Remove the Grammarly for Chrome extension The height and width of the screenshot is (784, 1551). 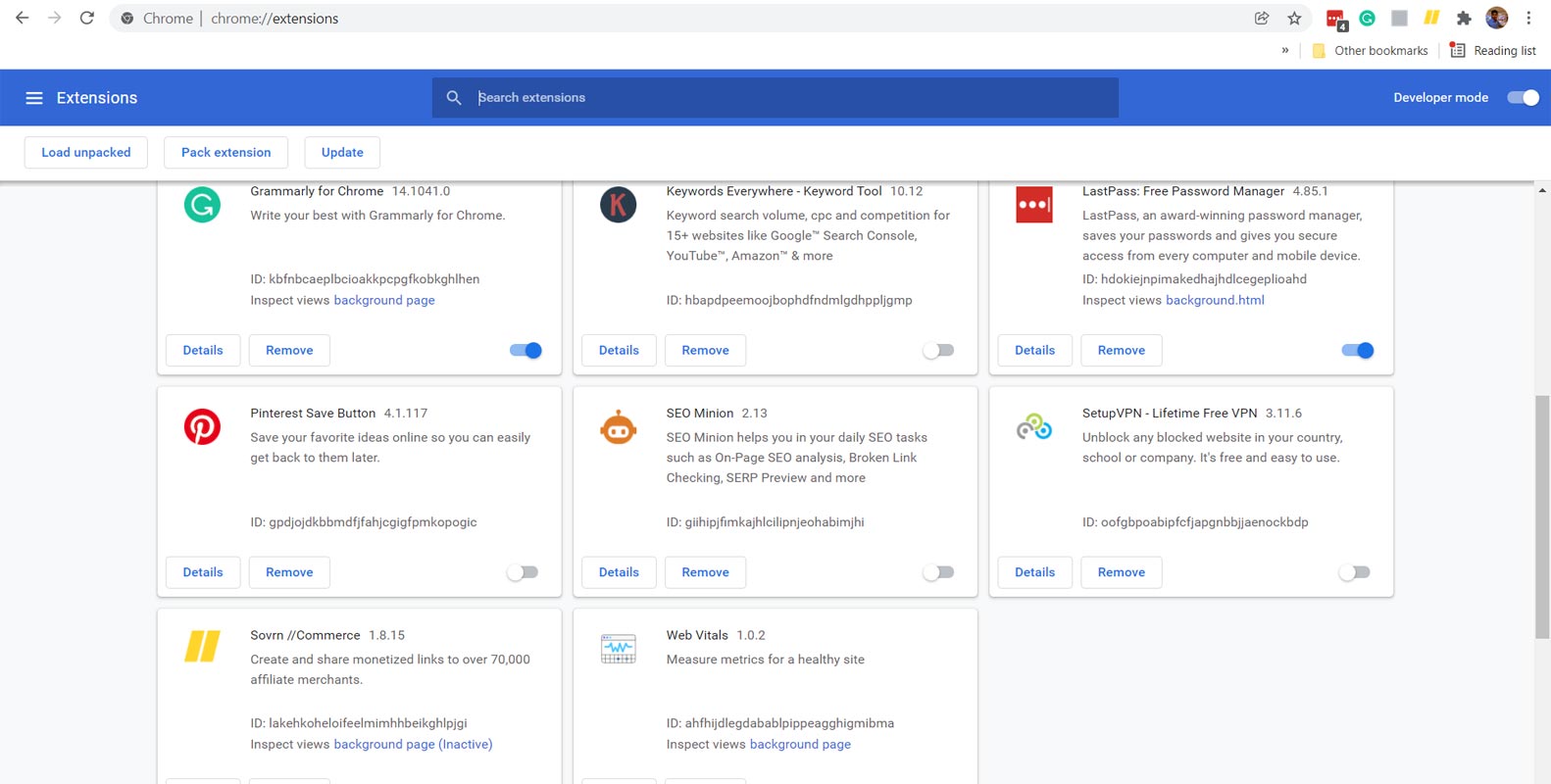click(x=289, y=350)
